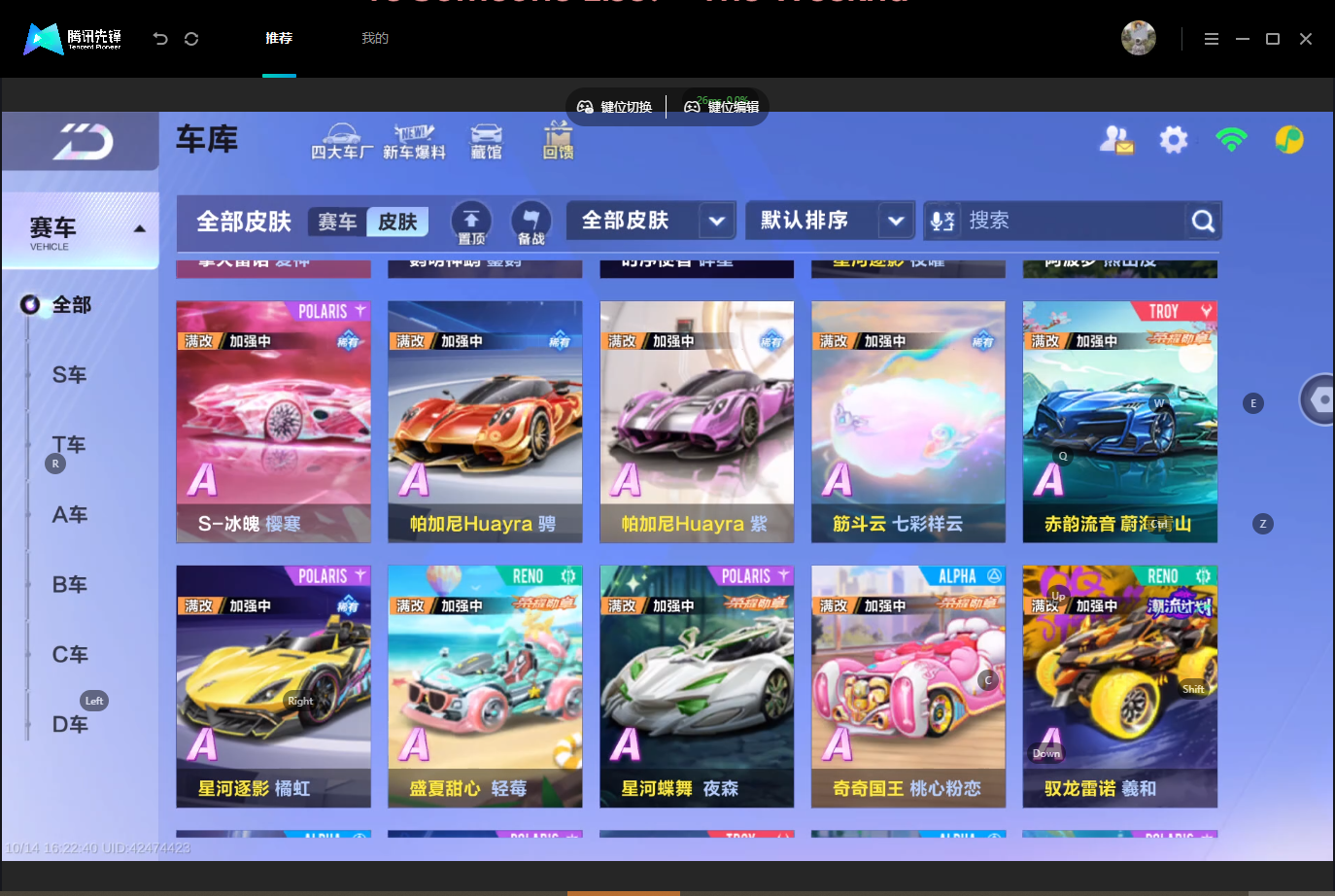Collapse the 赛车 VEHICLE category
The height and width of the screenshot is (896, 1335).
pos(81,231)
